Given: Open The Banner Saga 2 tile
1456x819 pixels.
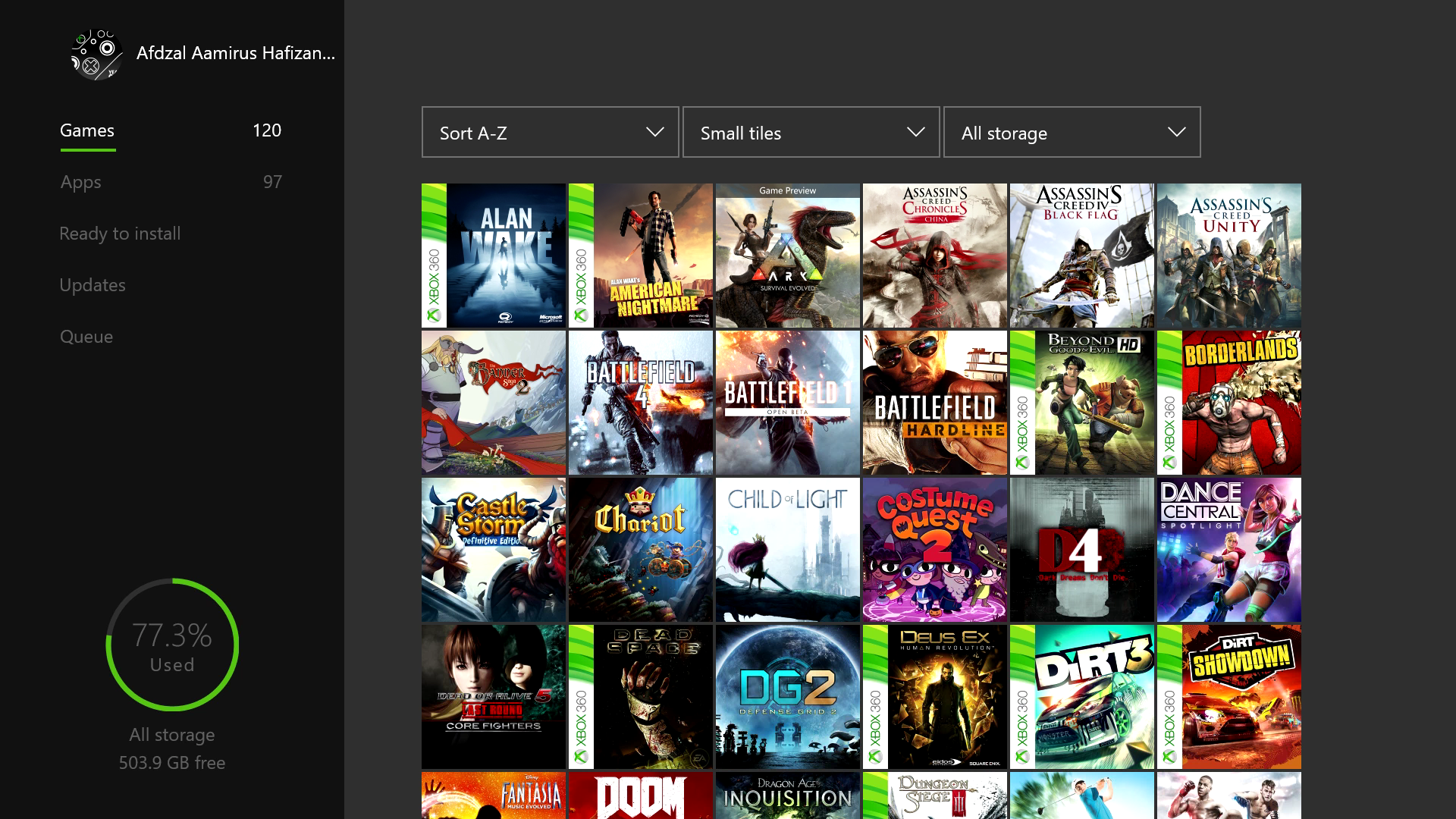Looking at the screenshot, I should 494,403.
